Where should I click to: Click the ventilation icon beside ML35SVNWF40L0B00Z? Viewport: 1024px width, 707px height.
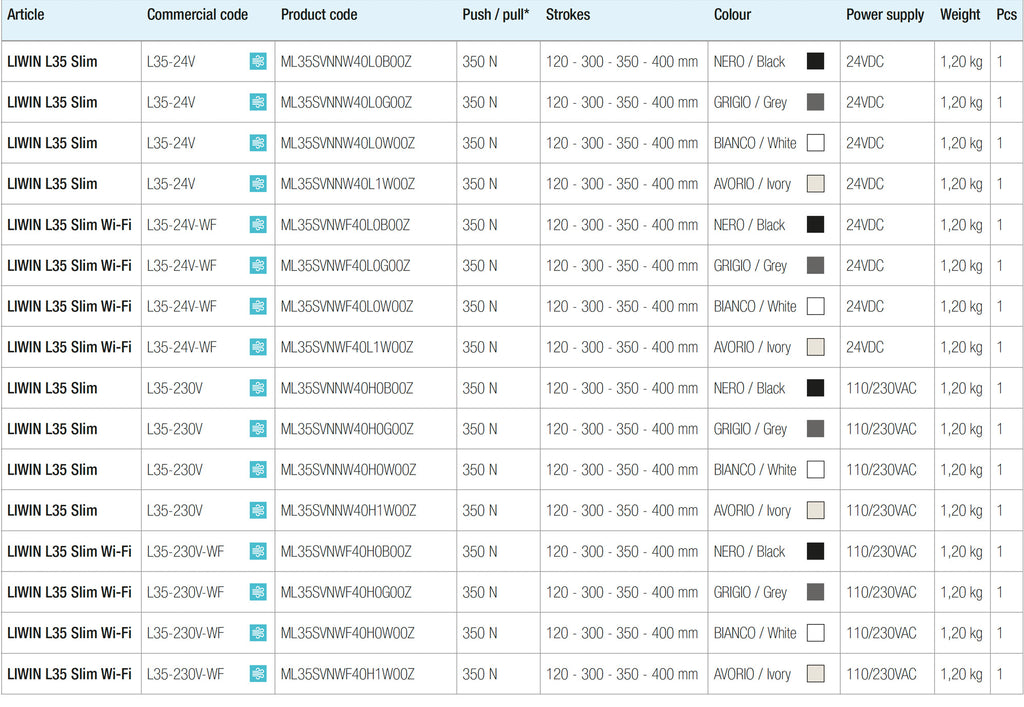point(258,225)
